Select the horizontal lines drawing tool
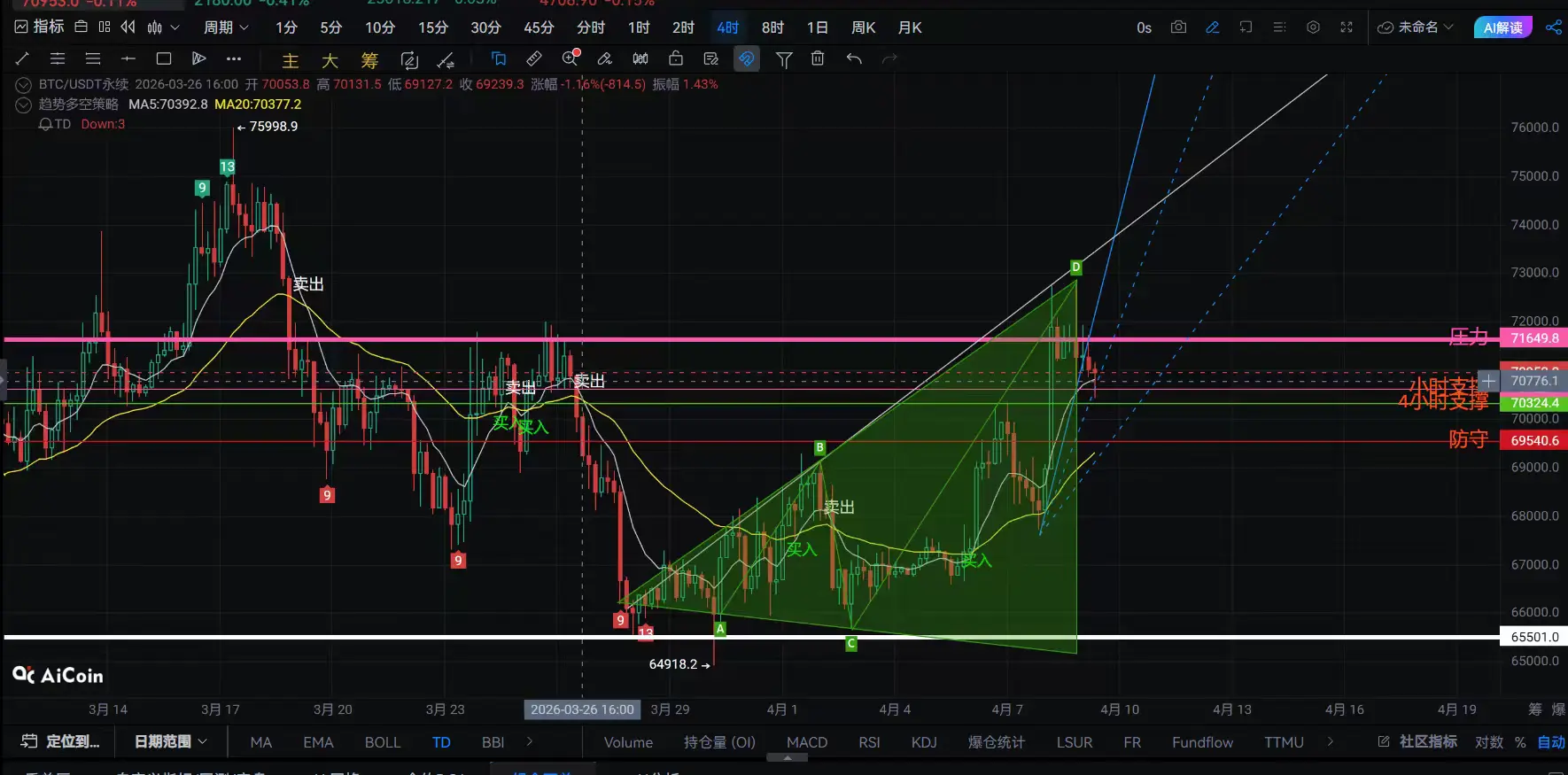This screenshot has height=775, width=1568. (x=93, y=58)
